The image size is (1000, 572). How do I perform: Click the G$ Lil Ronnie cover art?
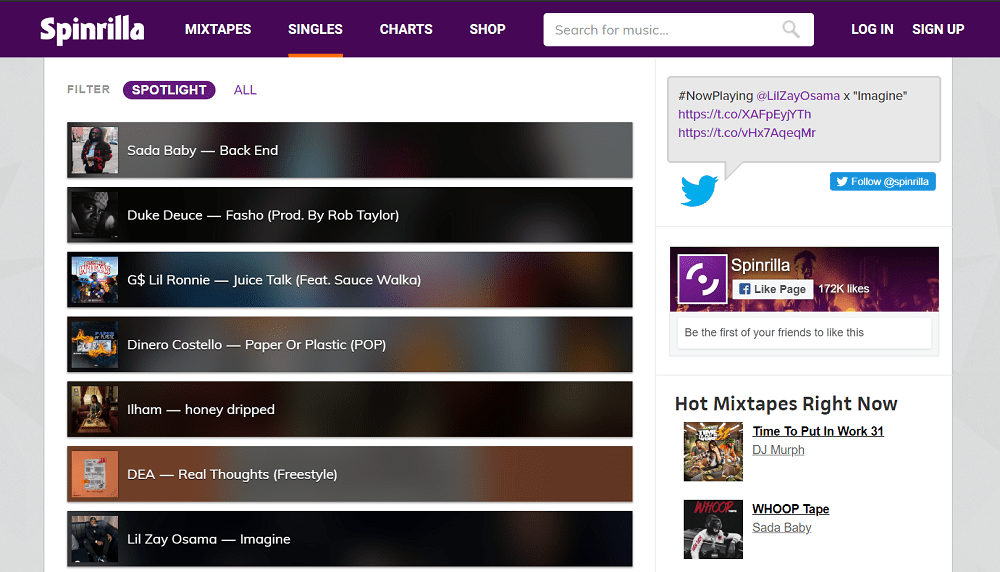(94, 279)
